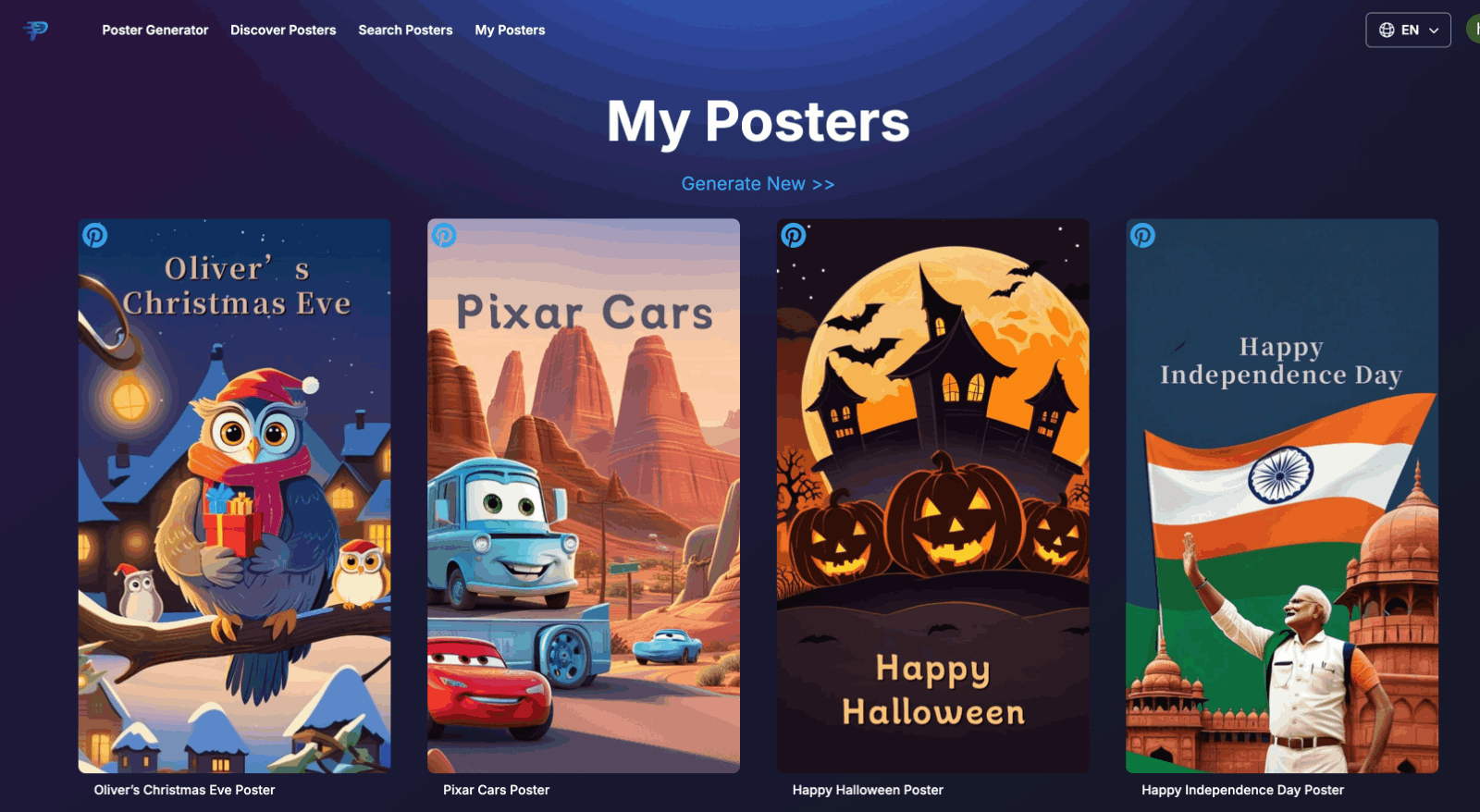Share Oliver's Christmas Eve poster on Pinterest
This screenshot has width=1480, height=812.
[x=95, y=236]
